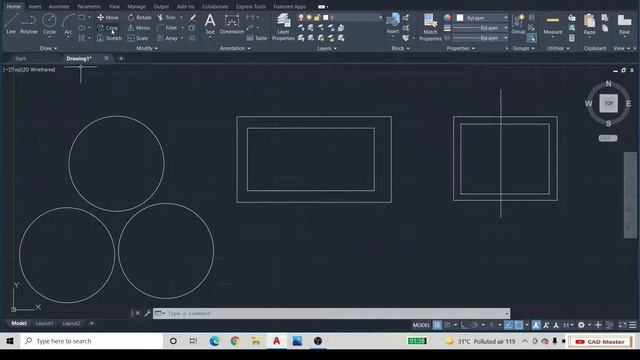Image resolution: width=640 pixels, height=360 pixels.
Task: Activate Match Properties tool
Action: click(x=430, y=27)
